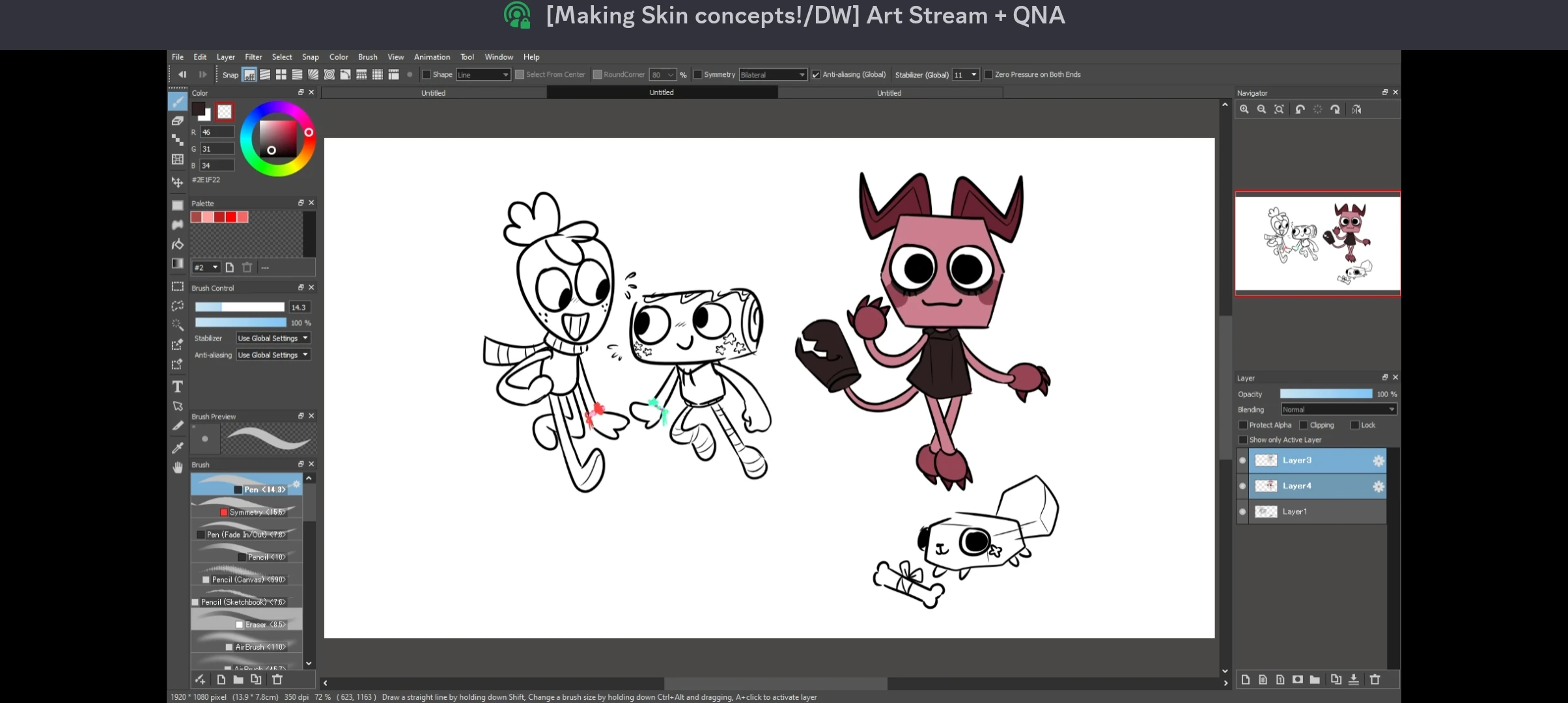Image resolution: width=1568 pixels, height=703 pixels.
Task: Delete the current layer with trash icon
Action: tap(1375, 680)
